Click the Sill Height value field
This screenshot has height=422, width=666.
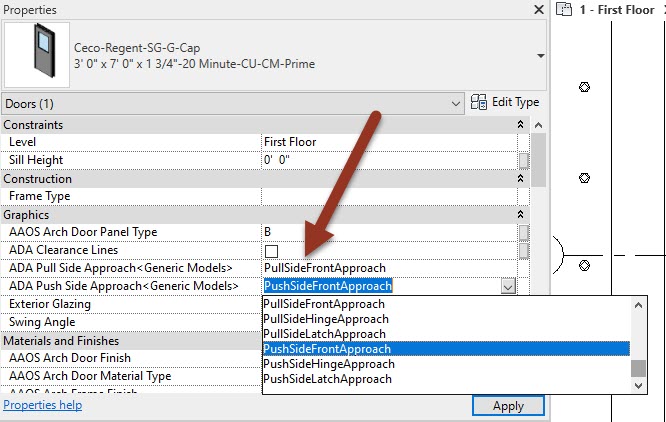tap(389, 160)
